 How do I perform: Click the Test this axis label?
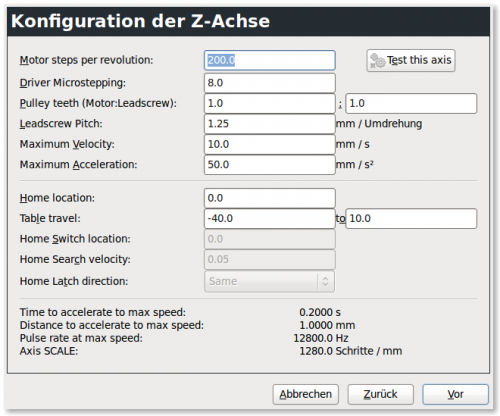point(419,60)
